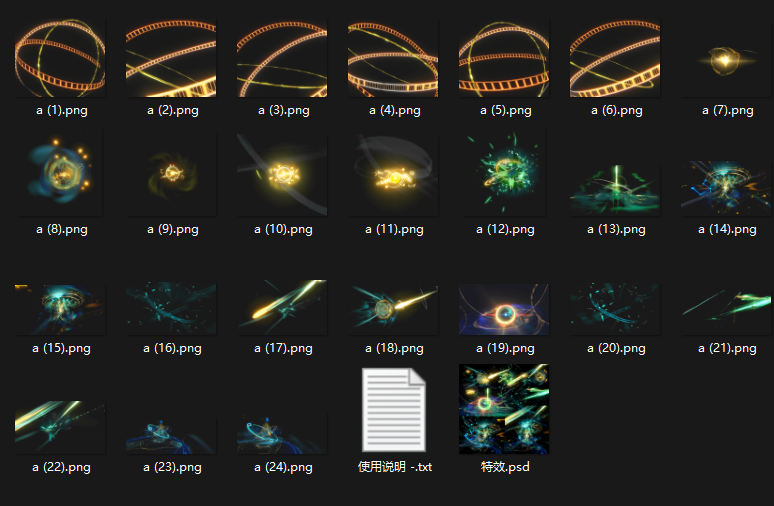Select a (14).png teal vortex thumbnail

[726, 188]
